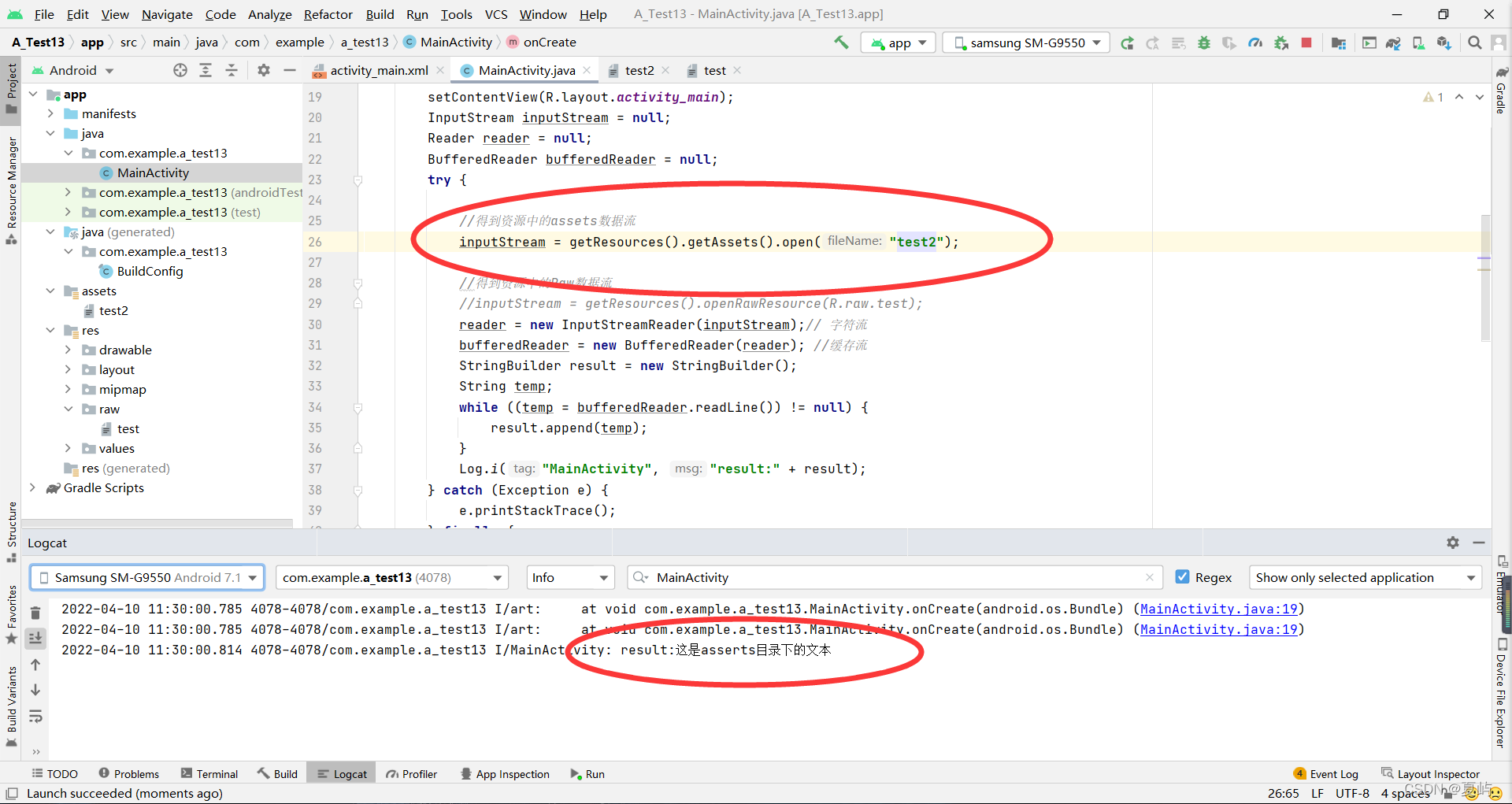The image size is (1512, 804).
Task: Click the down arrow in logcat sidebar
Action: click(35, 690)
